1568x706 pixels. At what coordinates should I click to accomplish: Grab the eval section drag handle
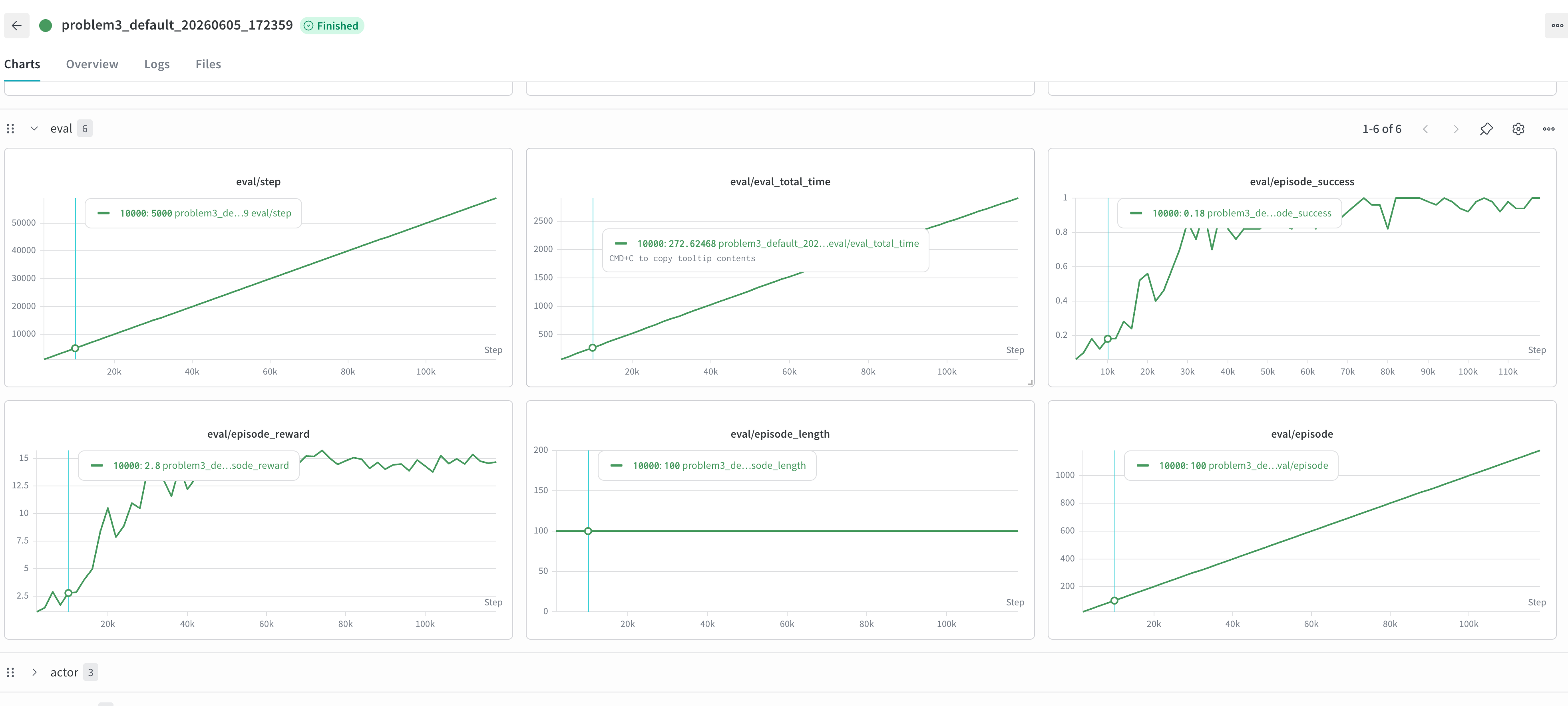pyautogui.click(x=10, y=129)
